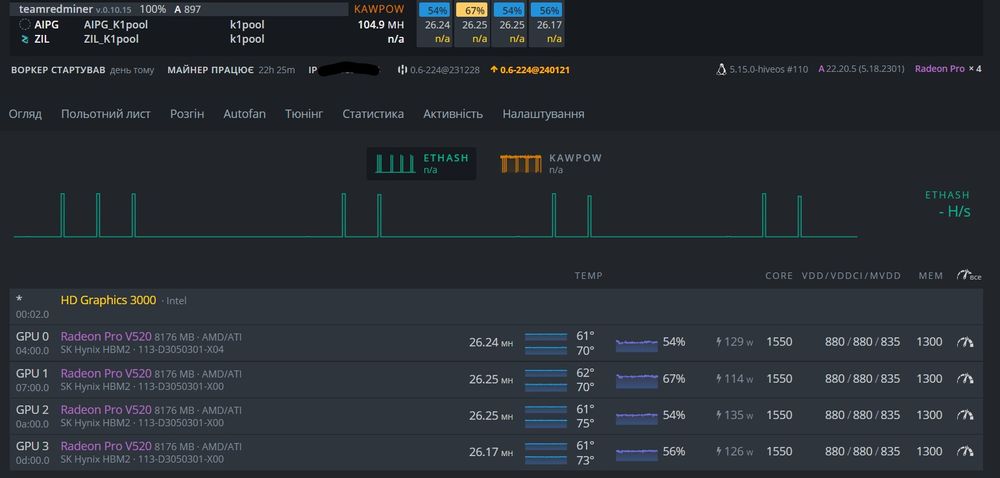Click the AIPG coin circle icon

[25, 25]
